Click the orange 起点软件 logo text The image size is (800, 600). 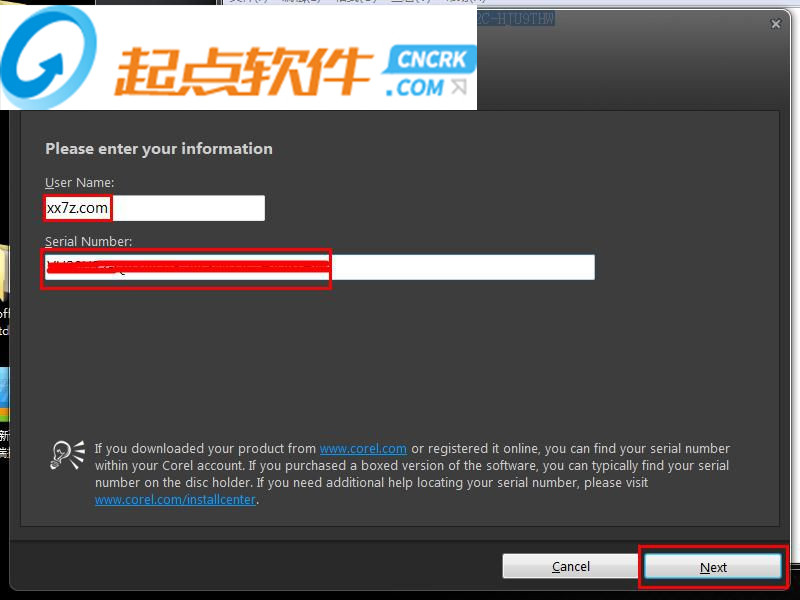pyautogui.click(x=244, y=71)
